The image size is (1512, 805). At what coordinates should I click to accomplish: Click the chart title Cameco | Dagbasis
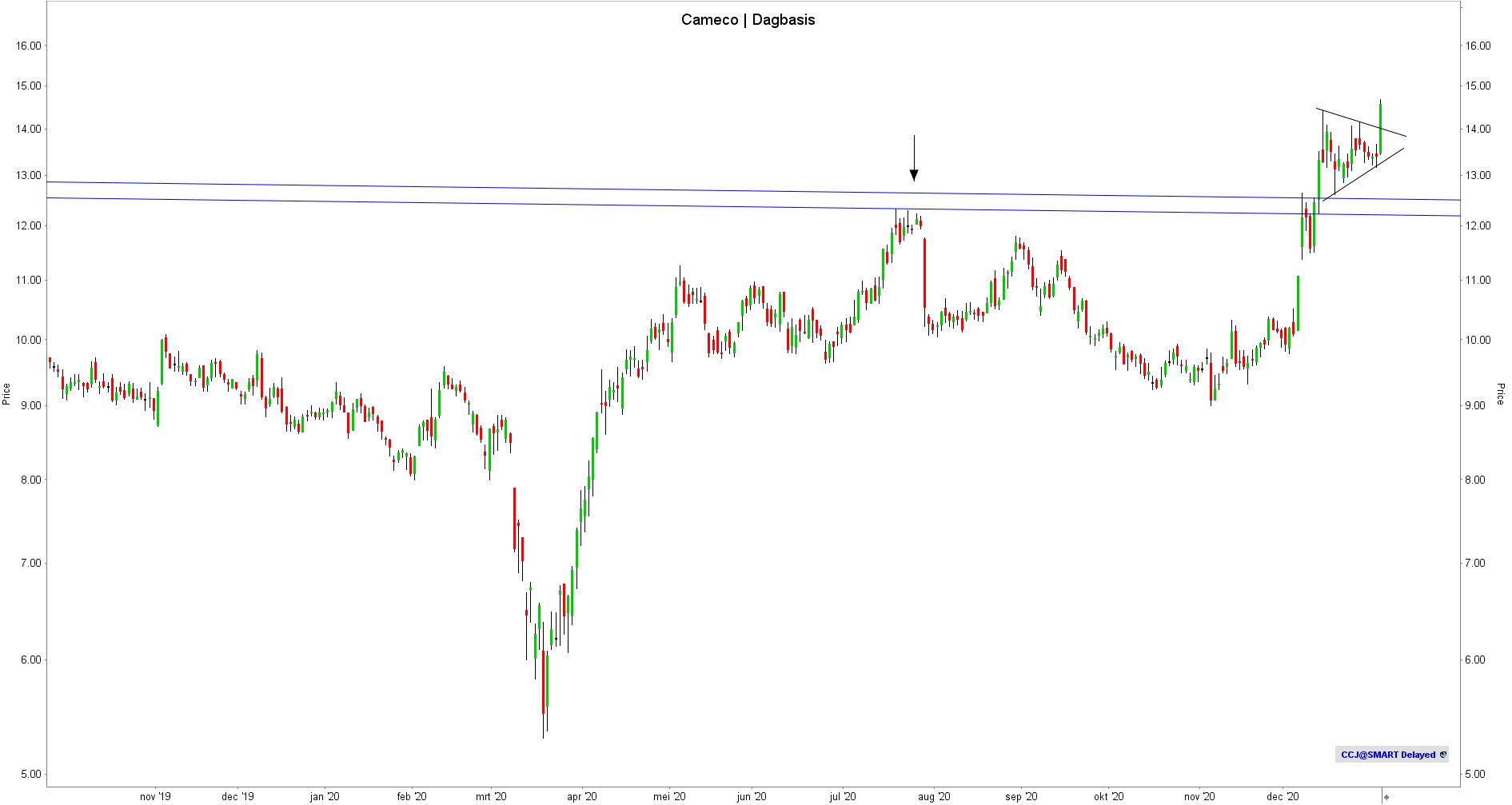point(748,20)
